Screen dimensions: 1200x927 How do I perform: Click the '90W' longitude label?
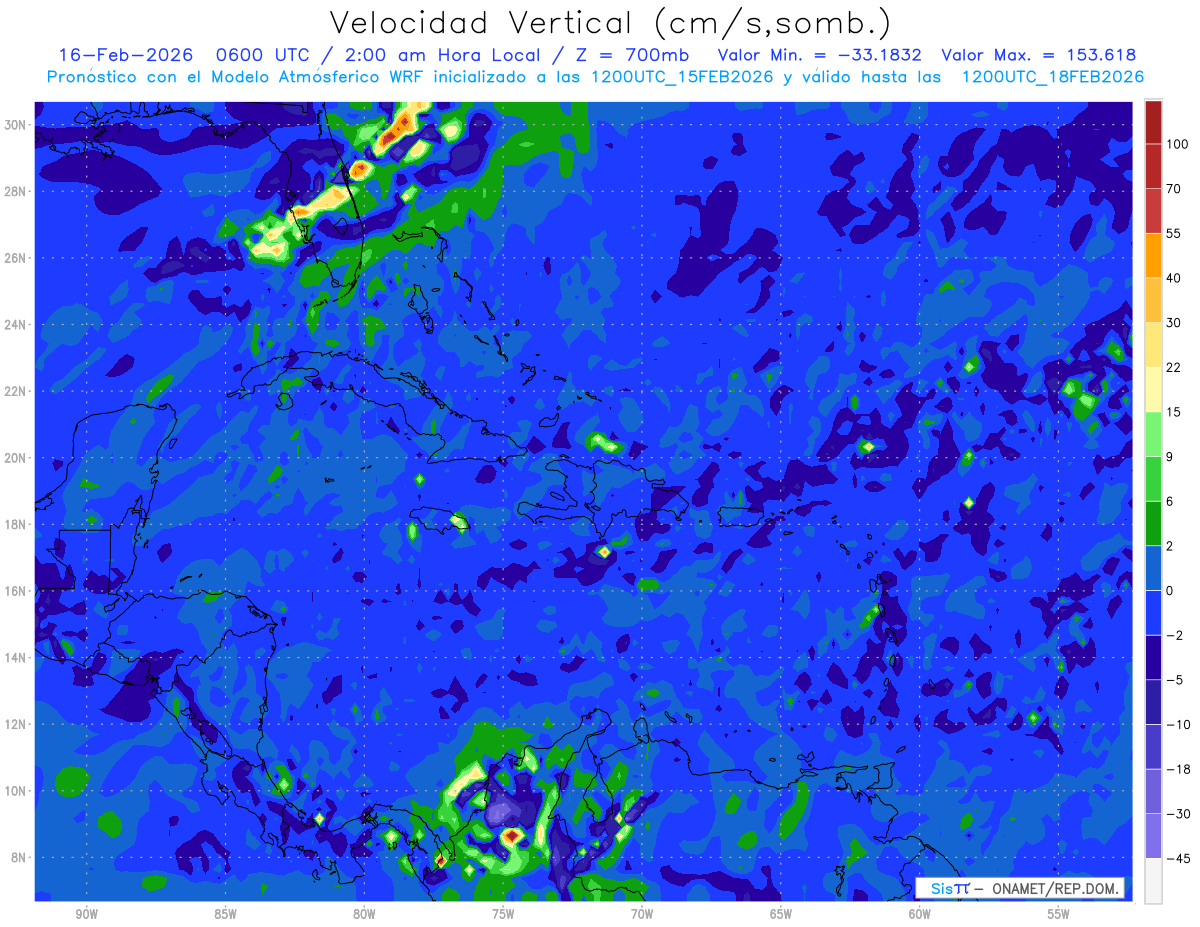(86, 914)
